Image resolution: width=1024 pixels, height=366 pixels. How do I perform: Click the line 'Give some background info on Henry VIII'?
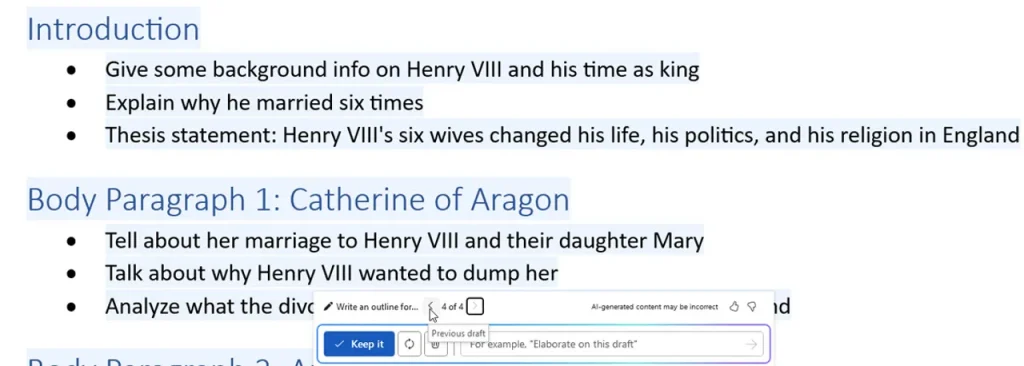(402, 70)
